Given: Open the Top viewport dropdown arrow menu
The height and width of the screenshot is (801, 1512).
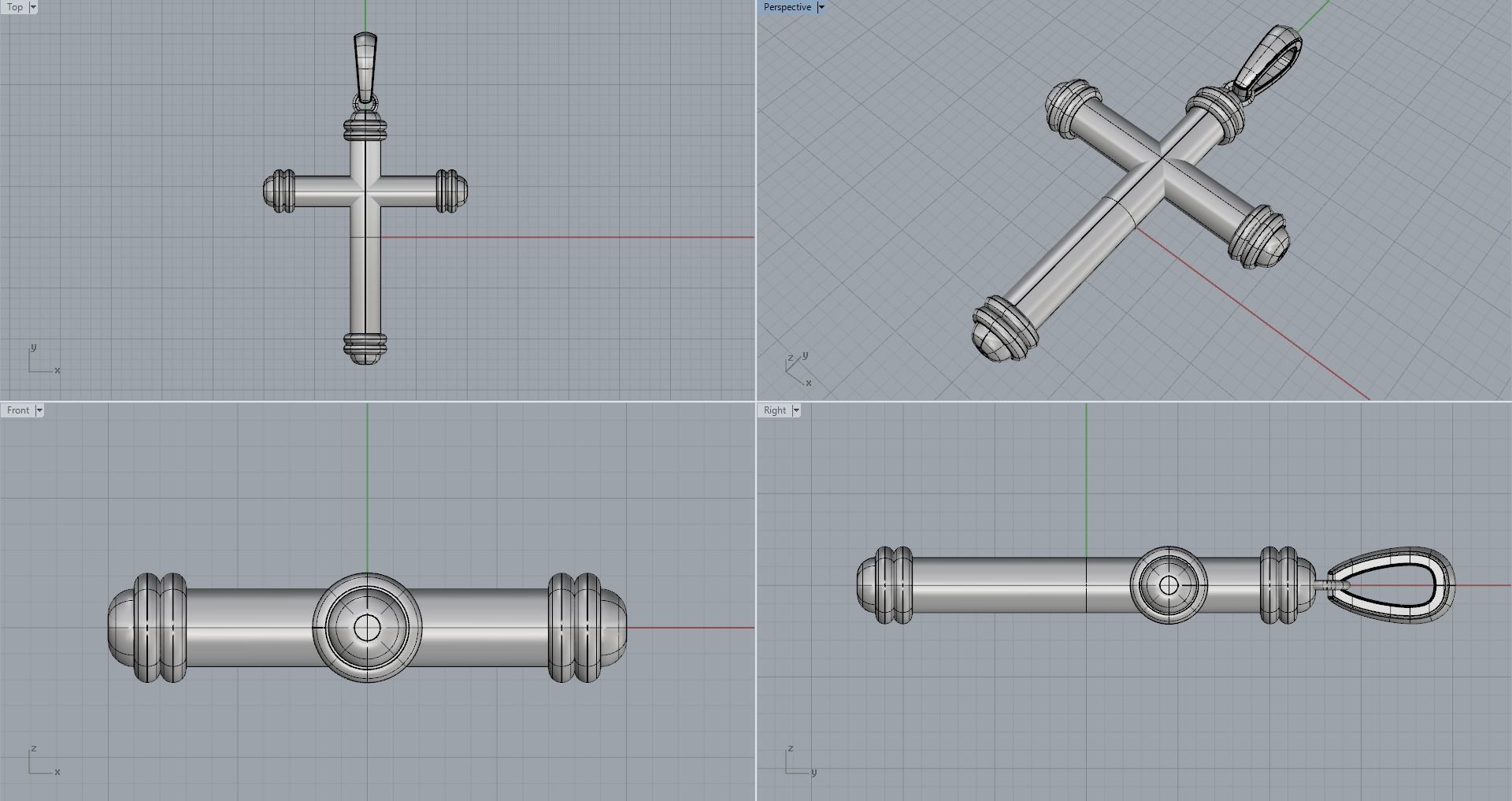Looking at the screenshot, I should 33,7.
